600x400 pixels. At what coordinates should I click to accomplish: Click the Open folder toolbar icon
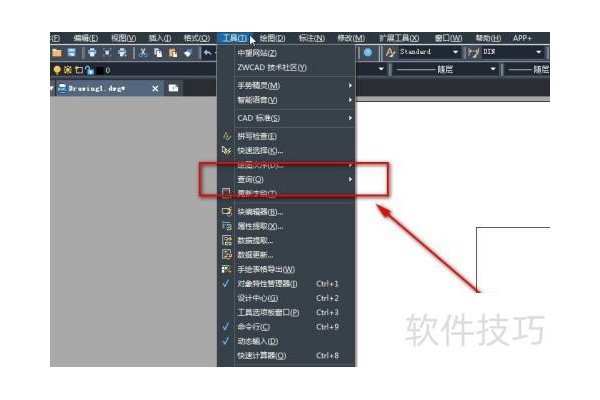pyautogui.click(x=57, y=52)
